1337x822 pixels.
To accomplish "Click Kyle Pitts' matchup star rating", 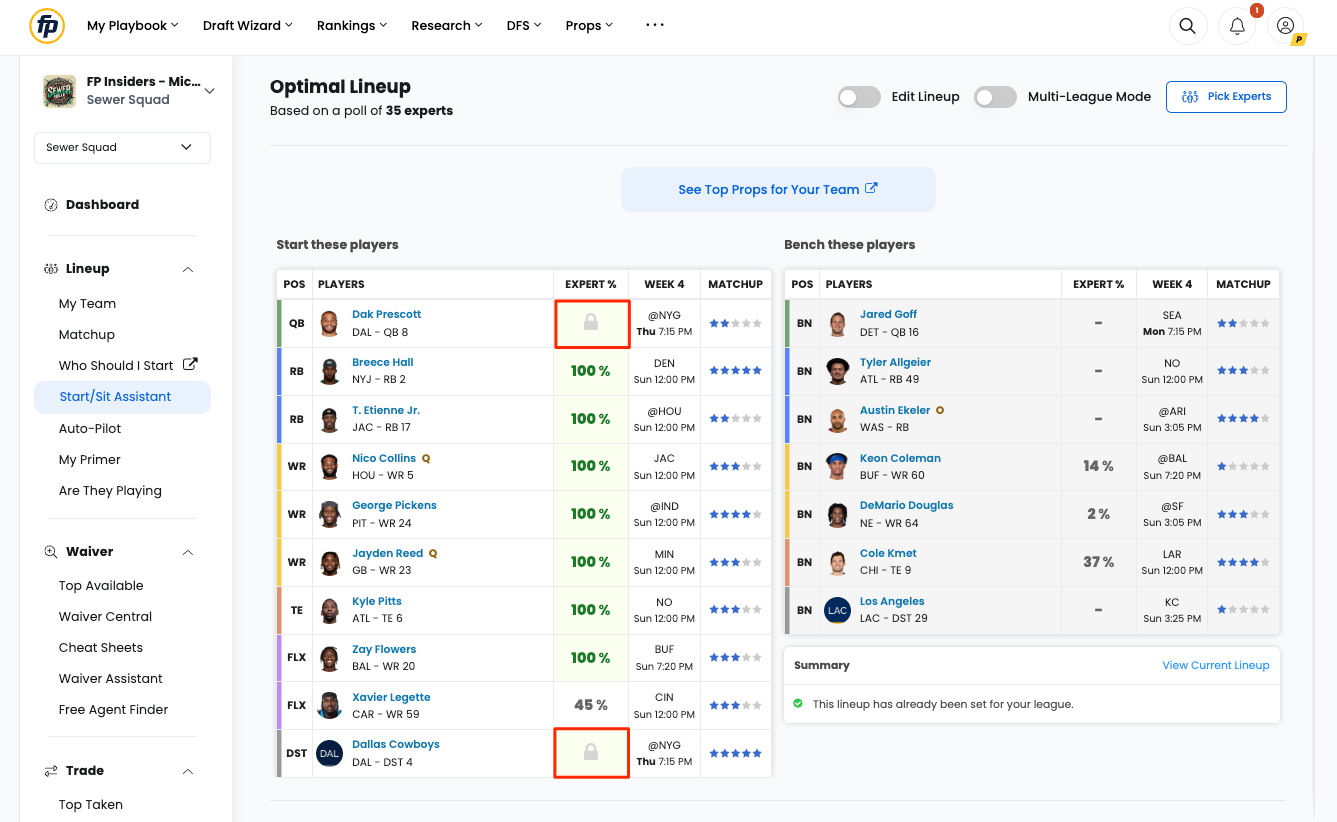I will 736,610.
